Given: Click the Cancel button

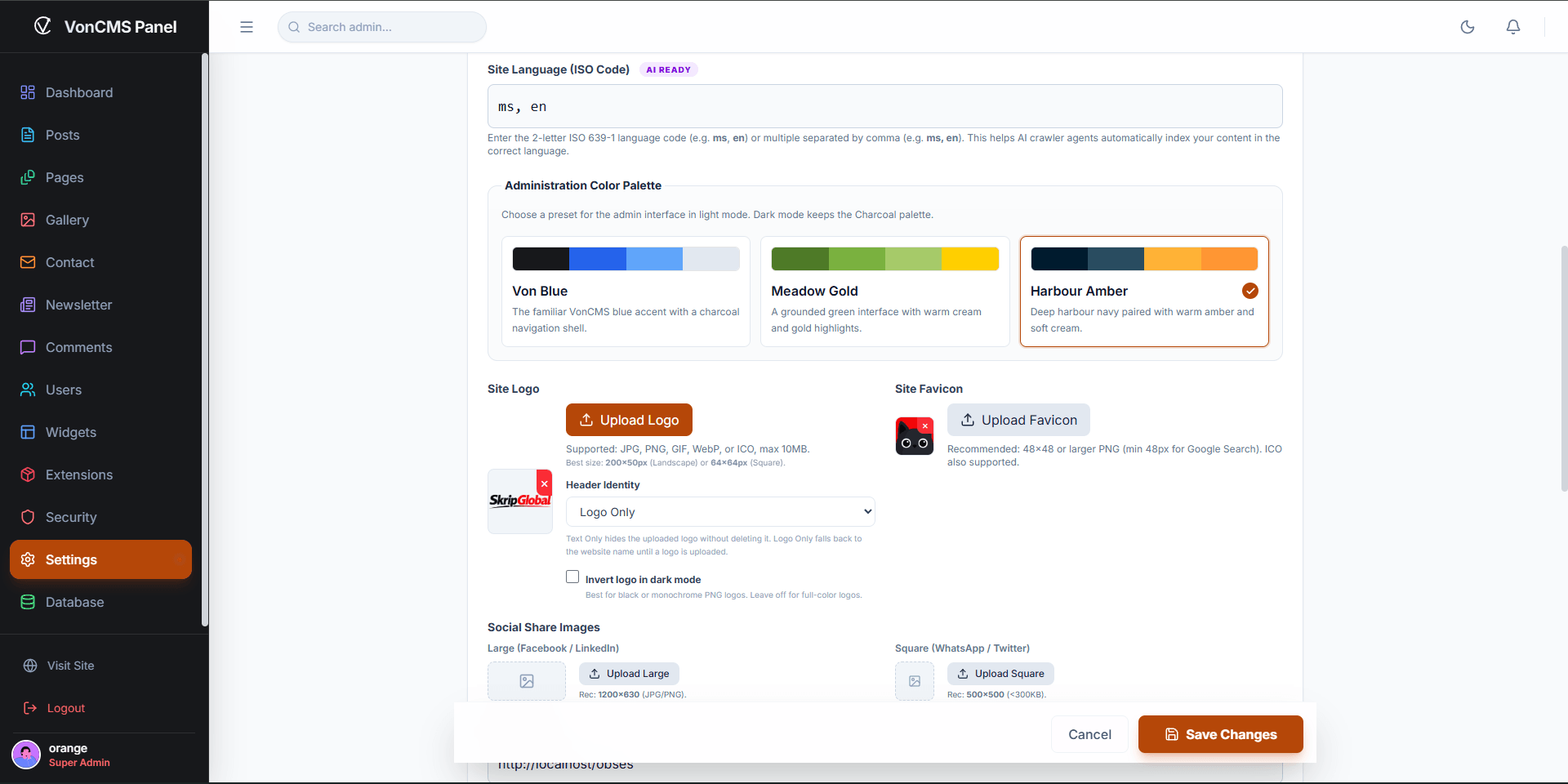Looking at the screenshot, I should pos(1089,734).
